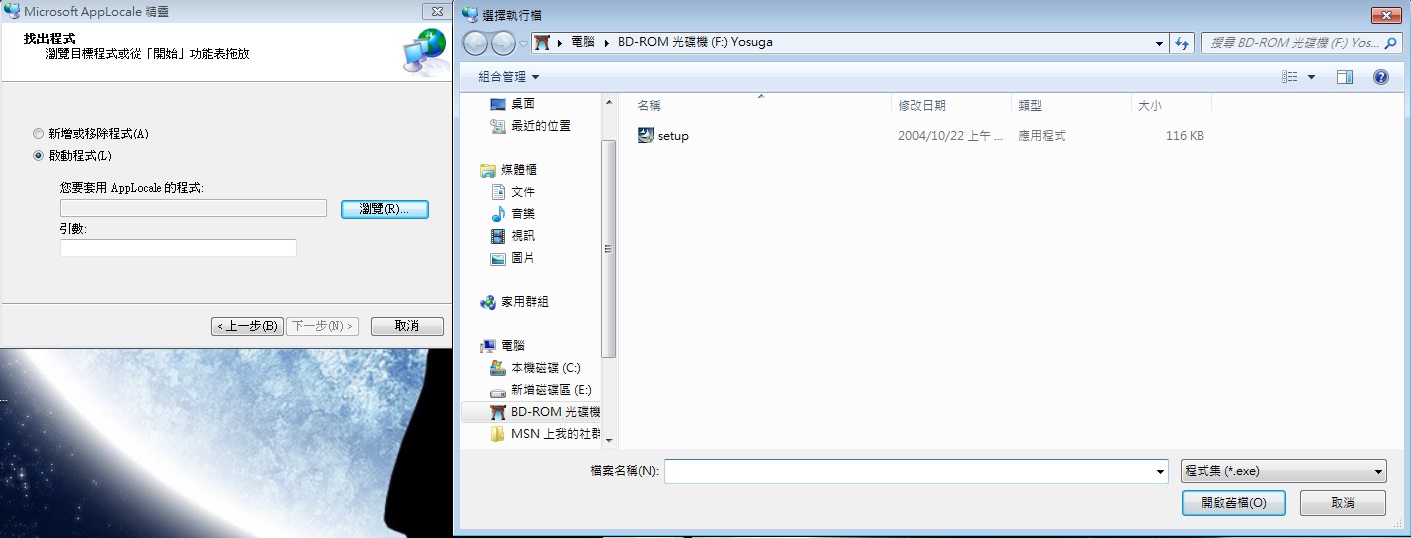Expand breadcrumb arrow after 電腦
This screenshot has height=538, width=1411.
point(606,43)
